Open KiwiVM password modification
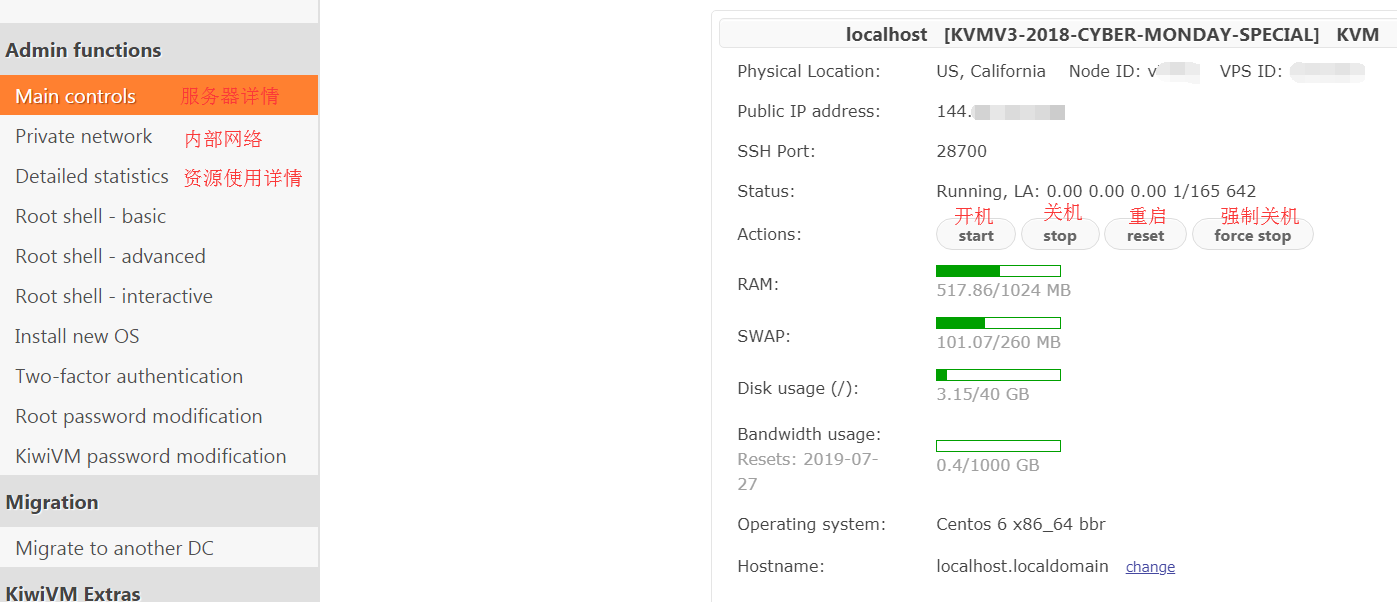Viewport: 1397px width, 602px height. [x=159, y=456]
